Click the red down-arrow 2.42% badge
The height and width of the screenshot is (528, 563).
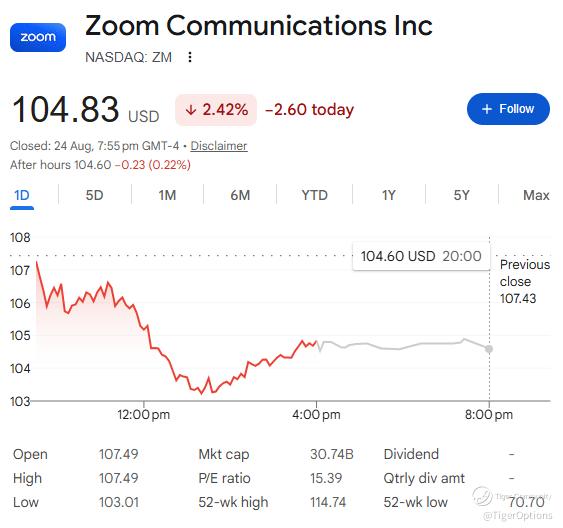[216, 110]
